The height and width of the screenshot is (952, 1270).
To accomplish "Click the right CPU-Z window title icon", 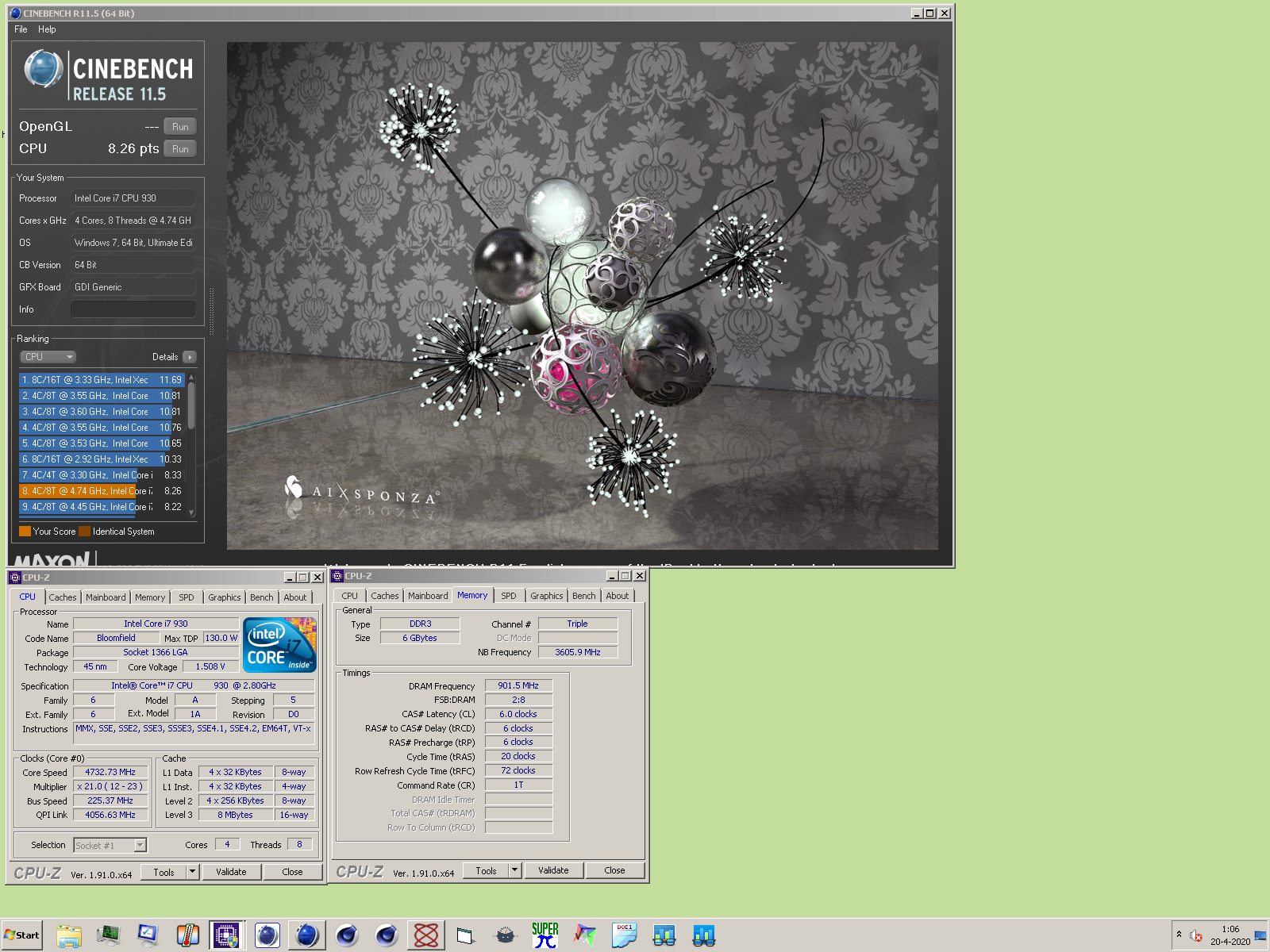I will (337, 576).
